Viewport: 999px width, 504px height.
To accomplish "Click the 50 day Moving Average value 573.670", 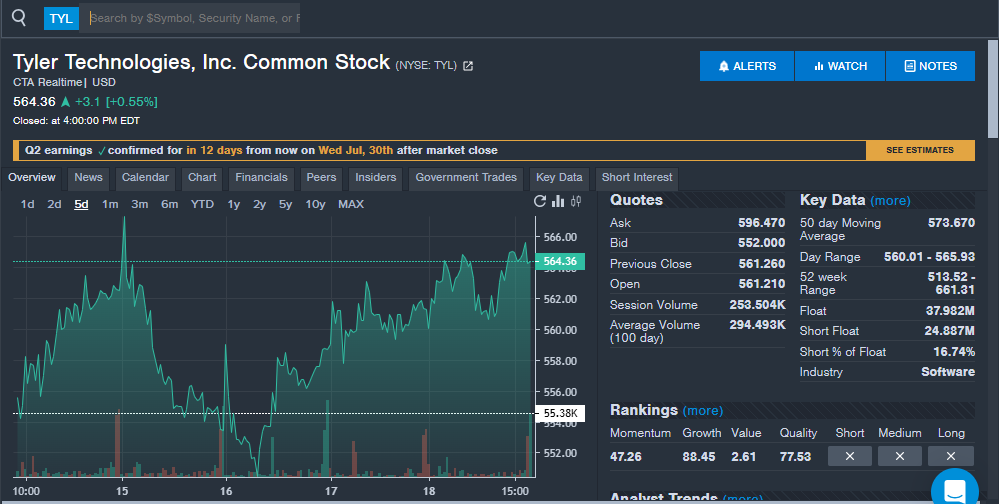I will coord(951,223).
